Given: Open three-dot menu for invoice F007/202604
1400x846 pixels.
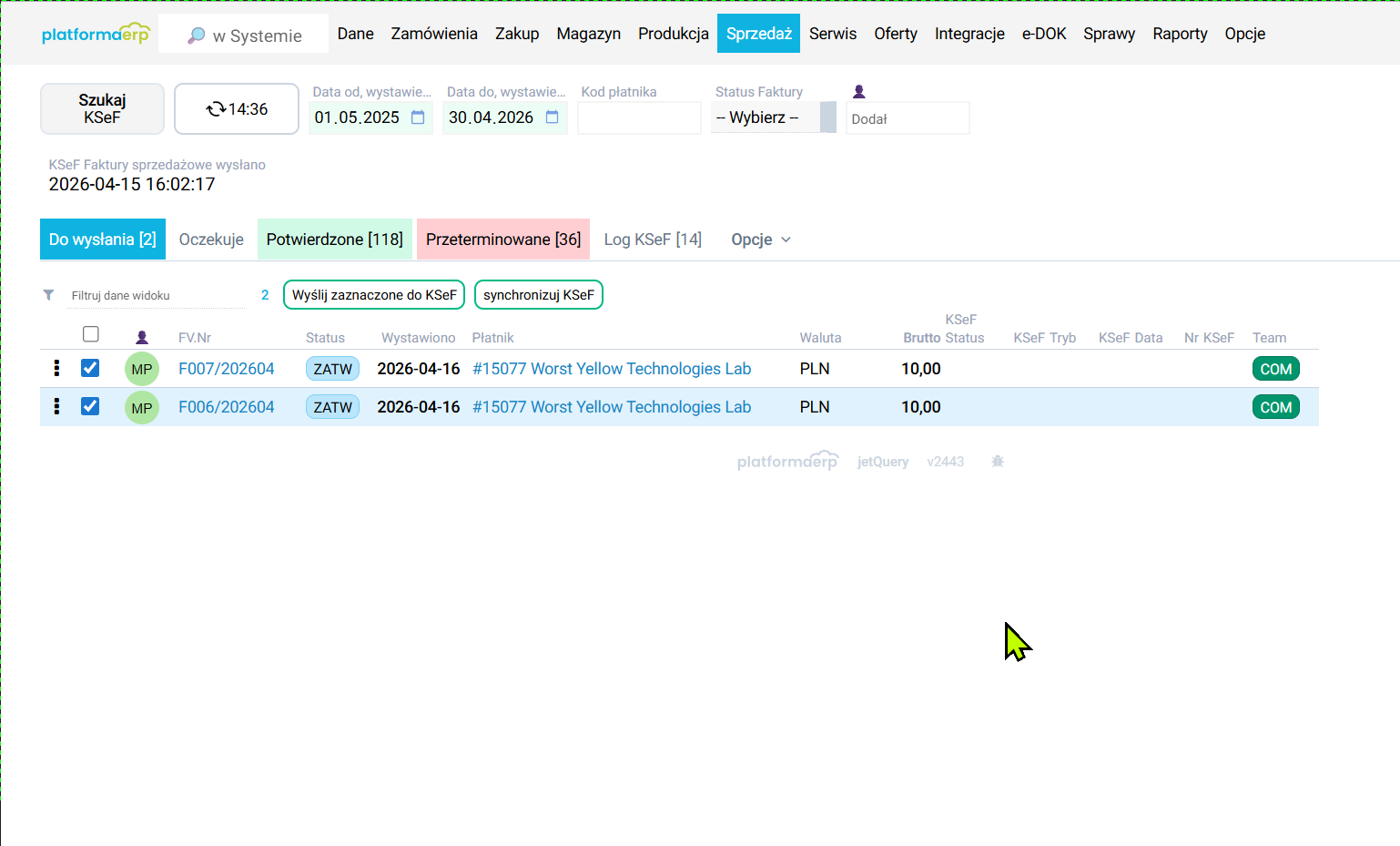Looking at the screenshot, I should (x=56, y=368).
